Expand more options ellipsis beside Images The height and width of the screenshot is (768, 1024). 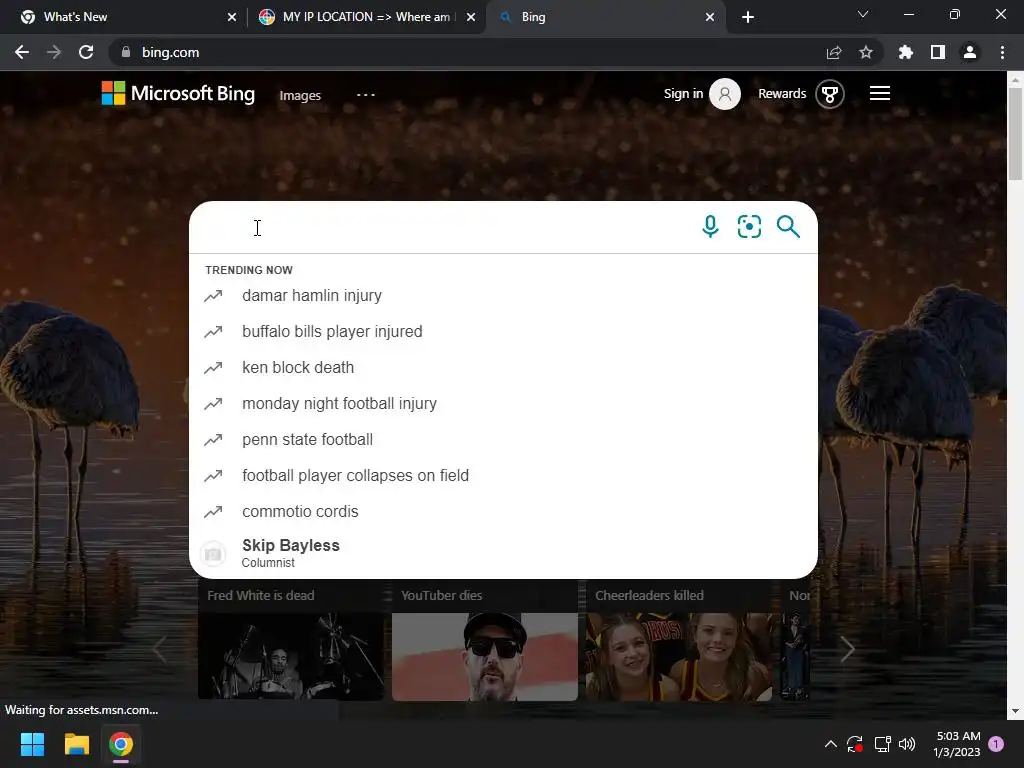[366, 95]
